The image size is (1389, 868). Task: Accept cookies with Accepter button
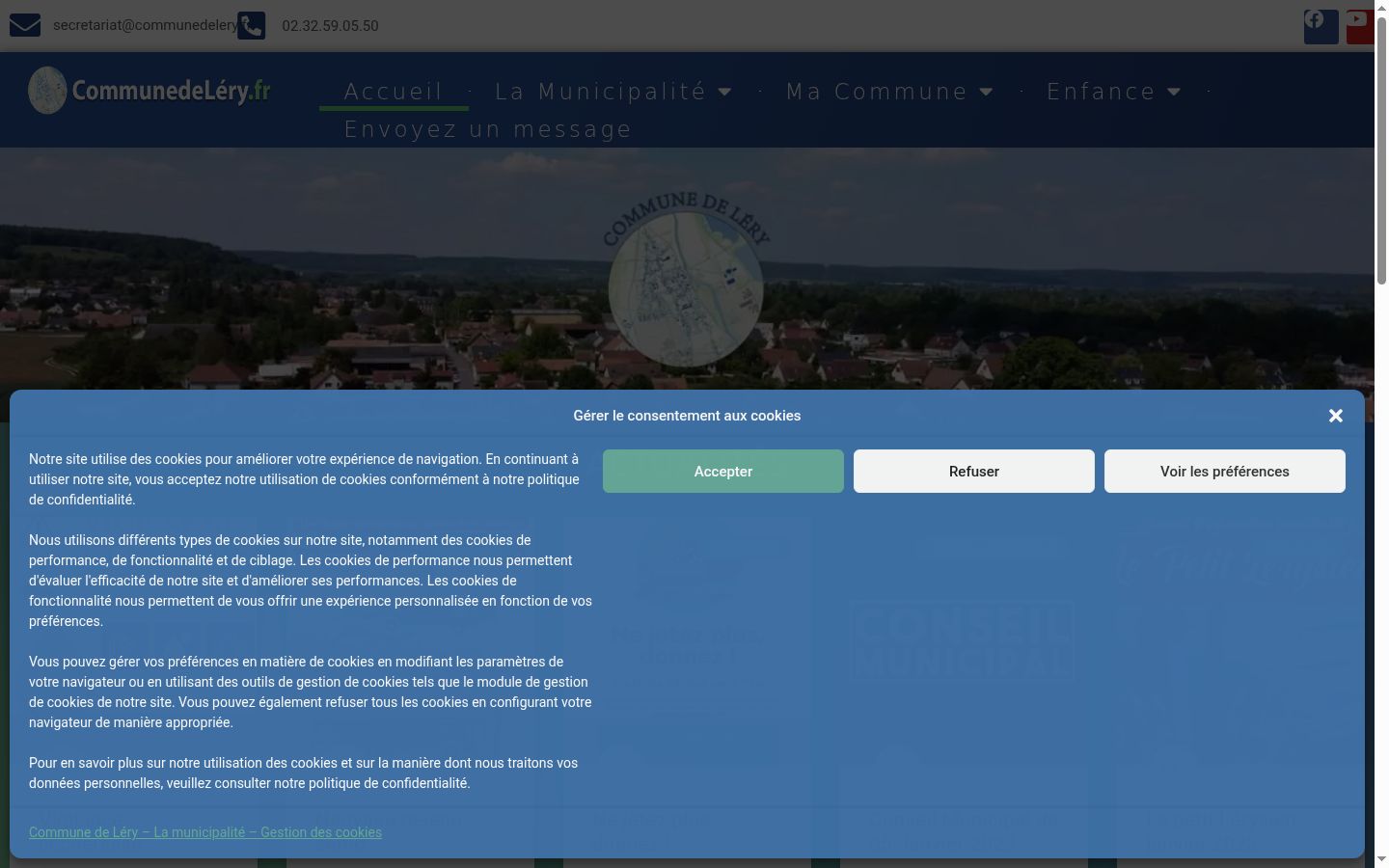click(x=723, y=472)
